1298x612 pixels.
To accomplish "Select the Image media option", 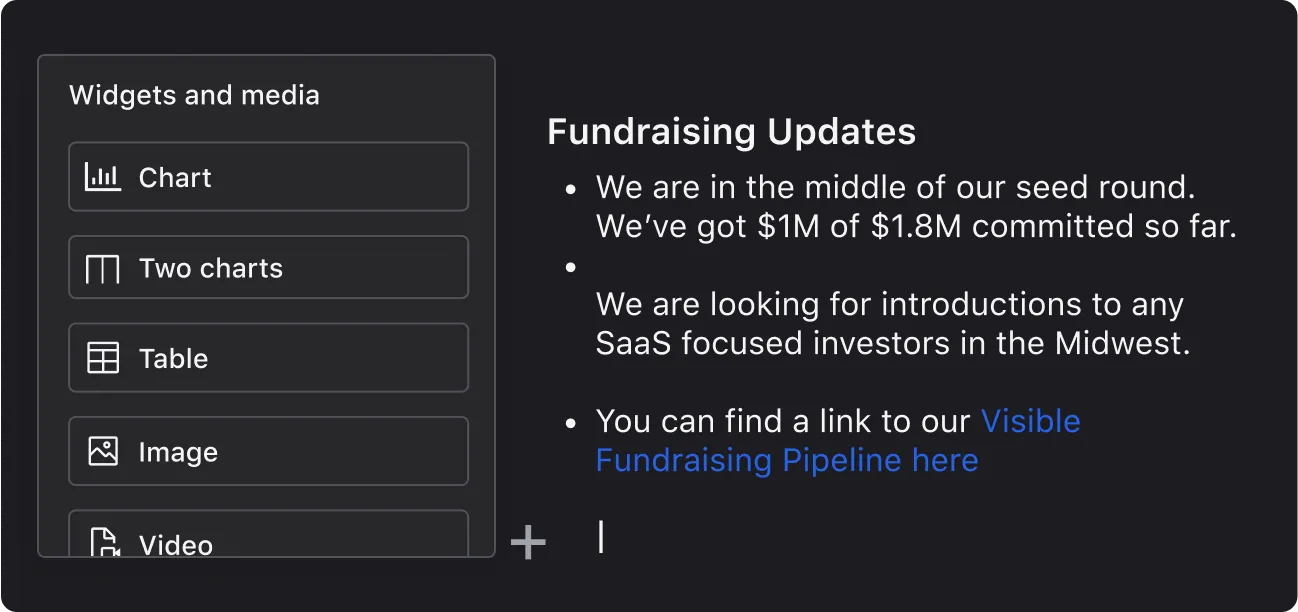I will coord(268,451).
